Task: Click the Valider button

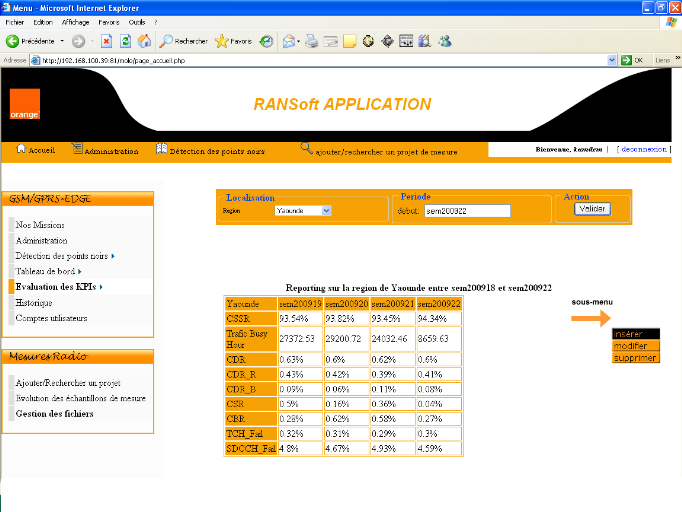Action: tap(592, 209)
